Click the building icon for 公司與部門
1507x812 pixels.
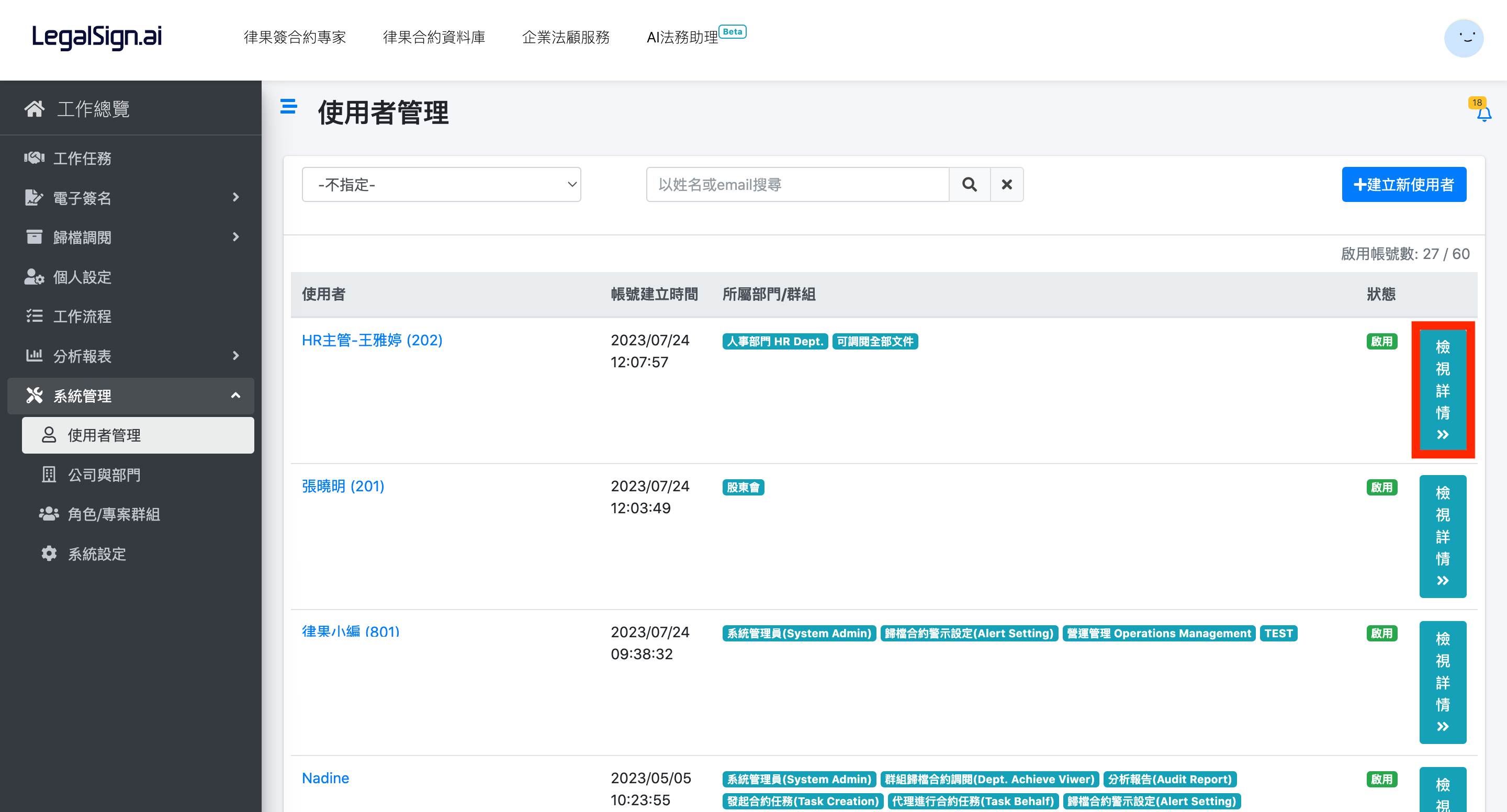click(49, 475)
